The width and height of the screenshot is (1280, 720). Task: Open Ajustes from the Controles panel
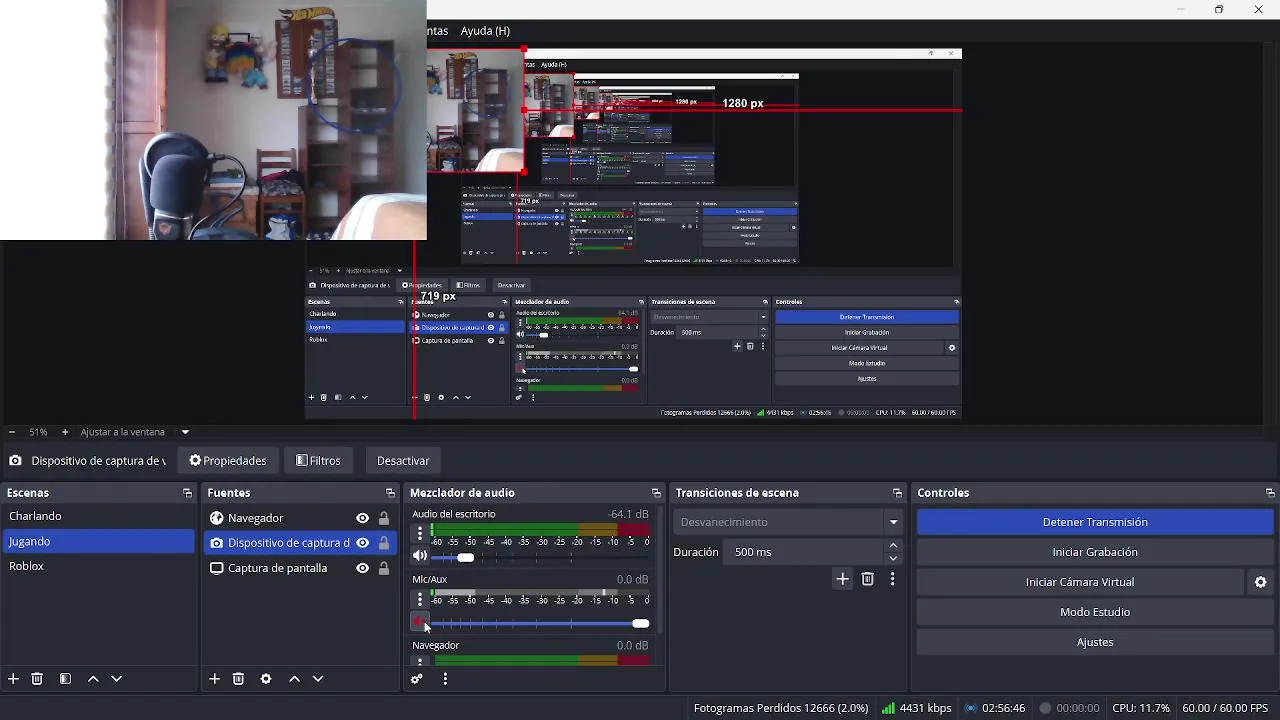coord(1095,642)
